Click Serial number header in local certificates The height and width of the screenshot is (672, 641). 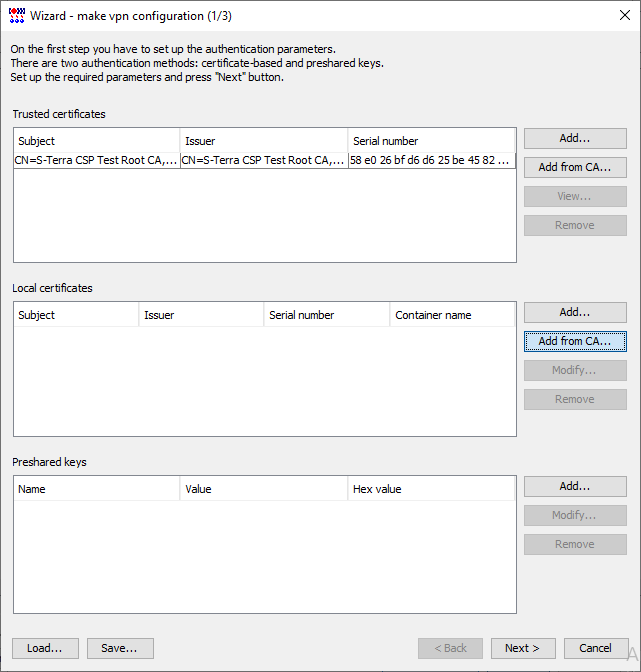[326, 315]
